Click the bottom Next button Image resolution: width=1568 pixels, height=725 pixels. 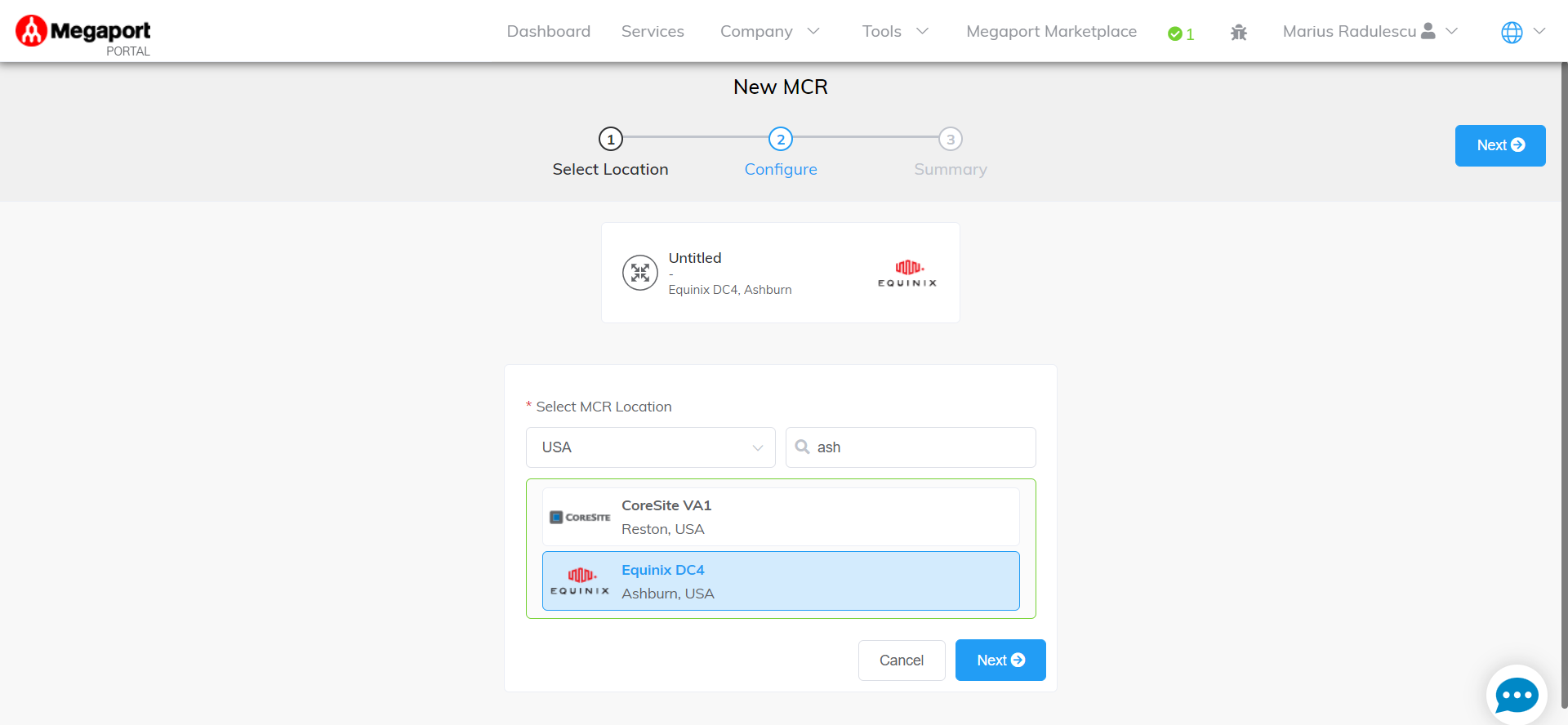1000,661
